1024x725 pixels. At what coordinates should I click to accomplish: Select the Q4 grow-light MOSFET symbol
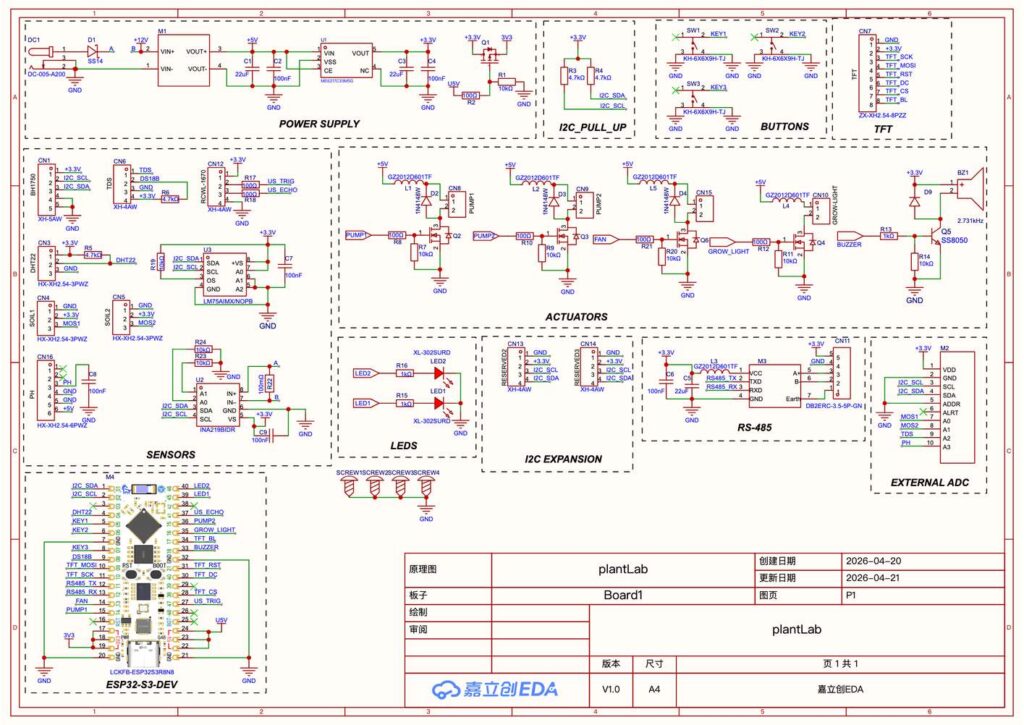(x=805, y=242)
